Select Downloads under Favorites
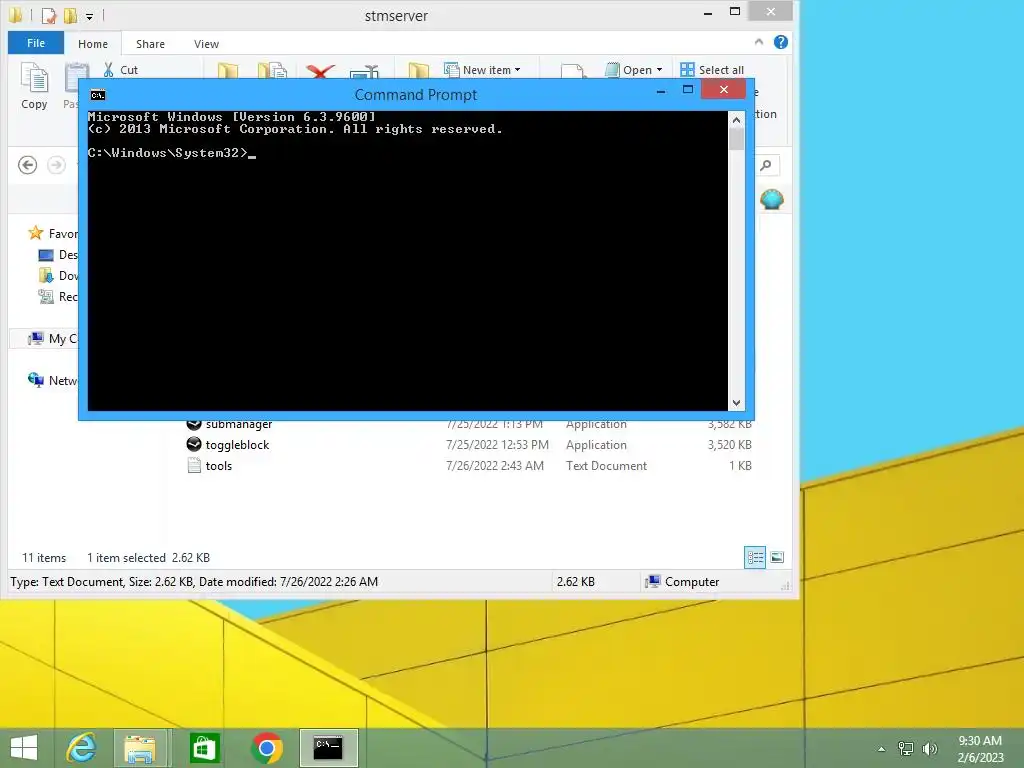The width and height of the screenshot is (1024, 768). tap(58, 276)
